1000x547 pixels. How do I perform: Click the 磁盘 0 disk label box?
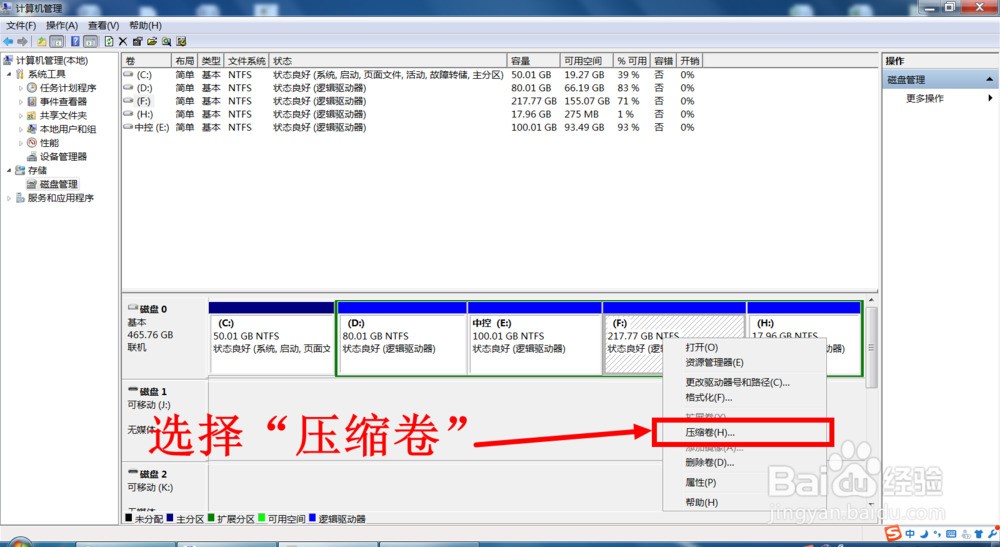pos(165,338)
